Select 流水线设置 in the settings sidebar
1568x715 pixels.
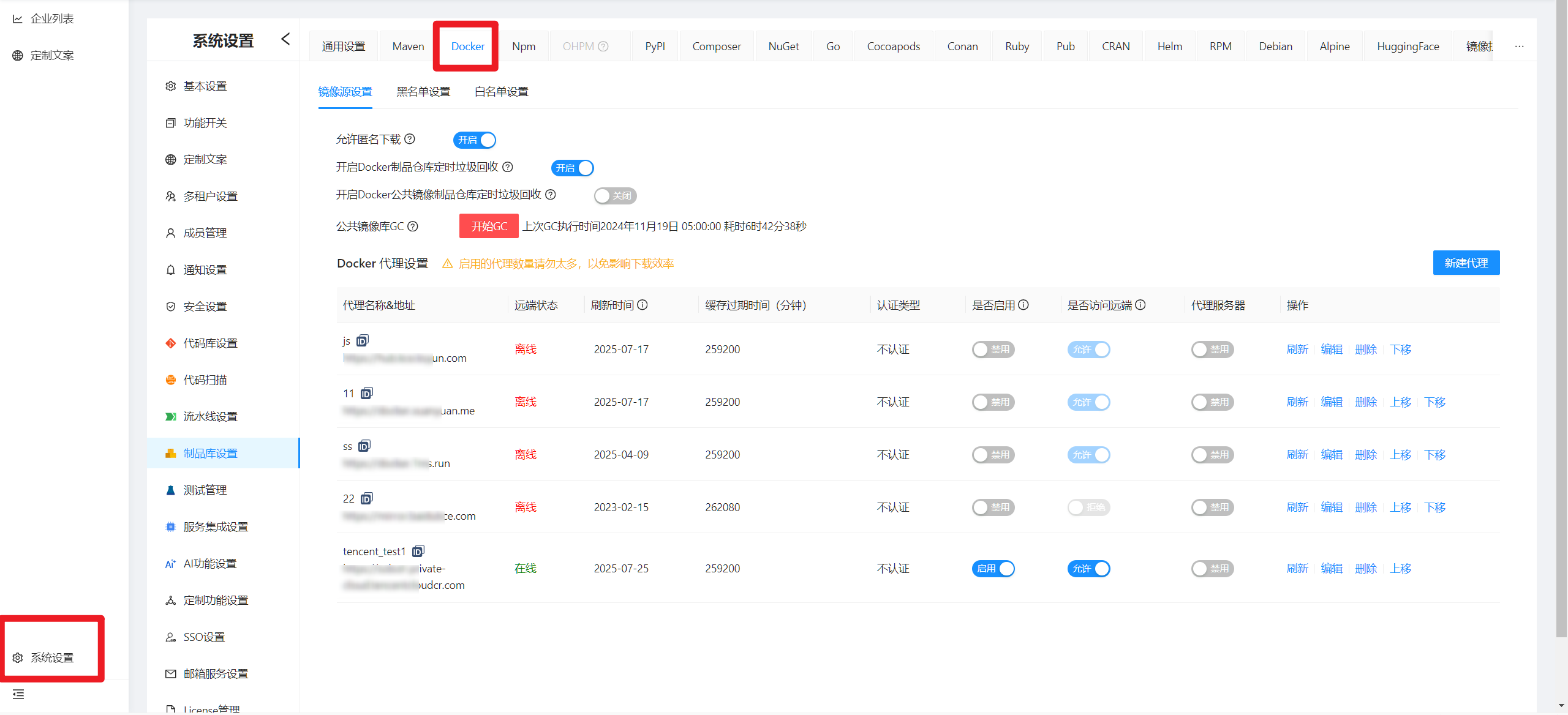211,416
